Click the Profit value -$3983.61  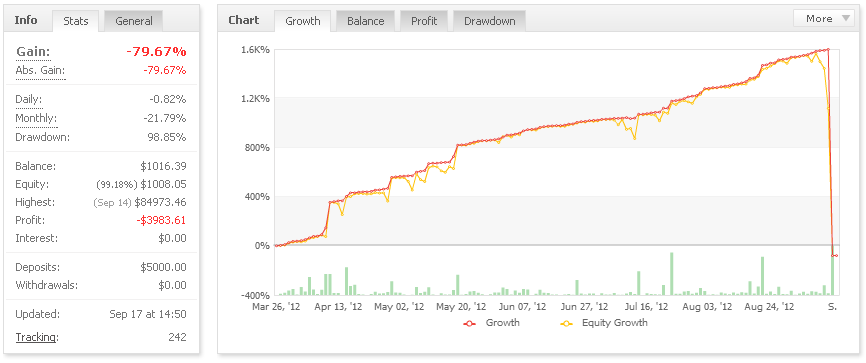[161, 220]
